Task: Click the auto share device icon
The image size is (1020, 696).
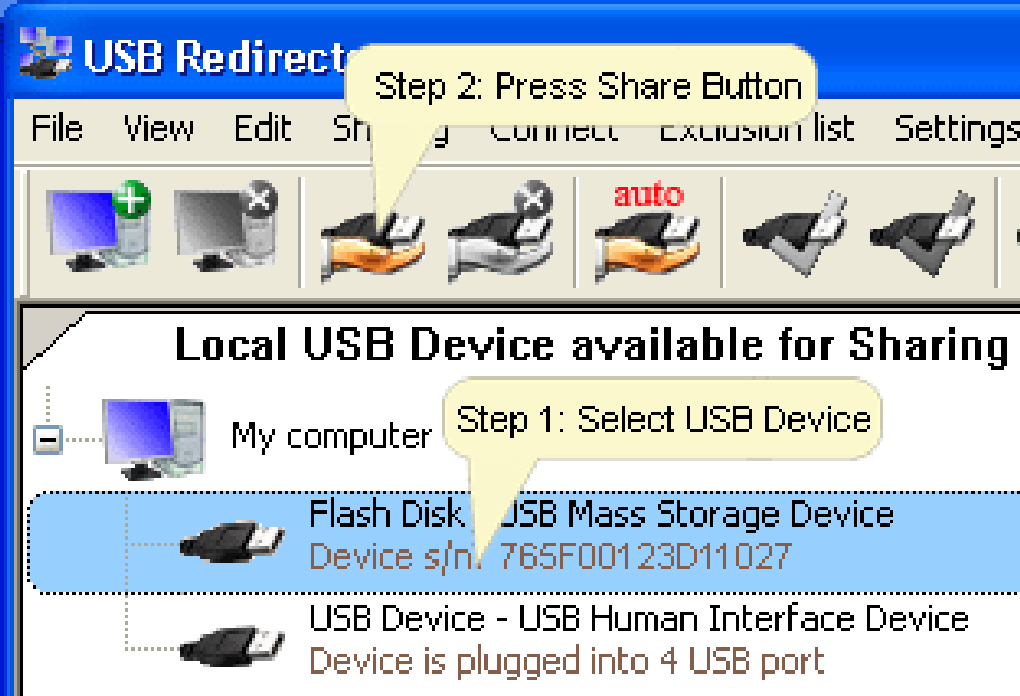Action: click(x=647, y=231)
